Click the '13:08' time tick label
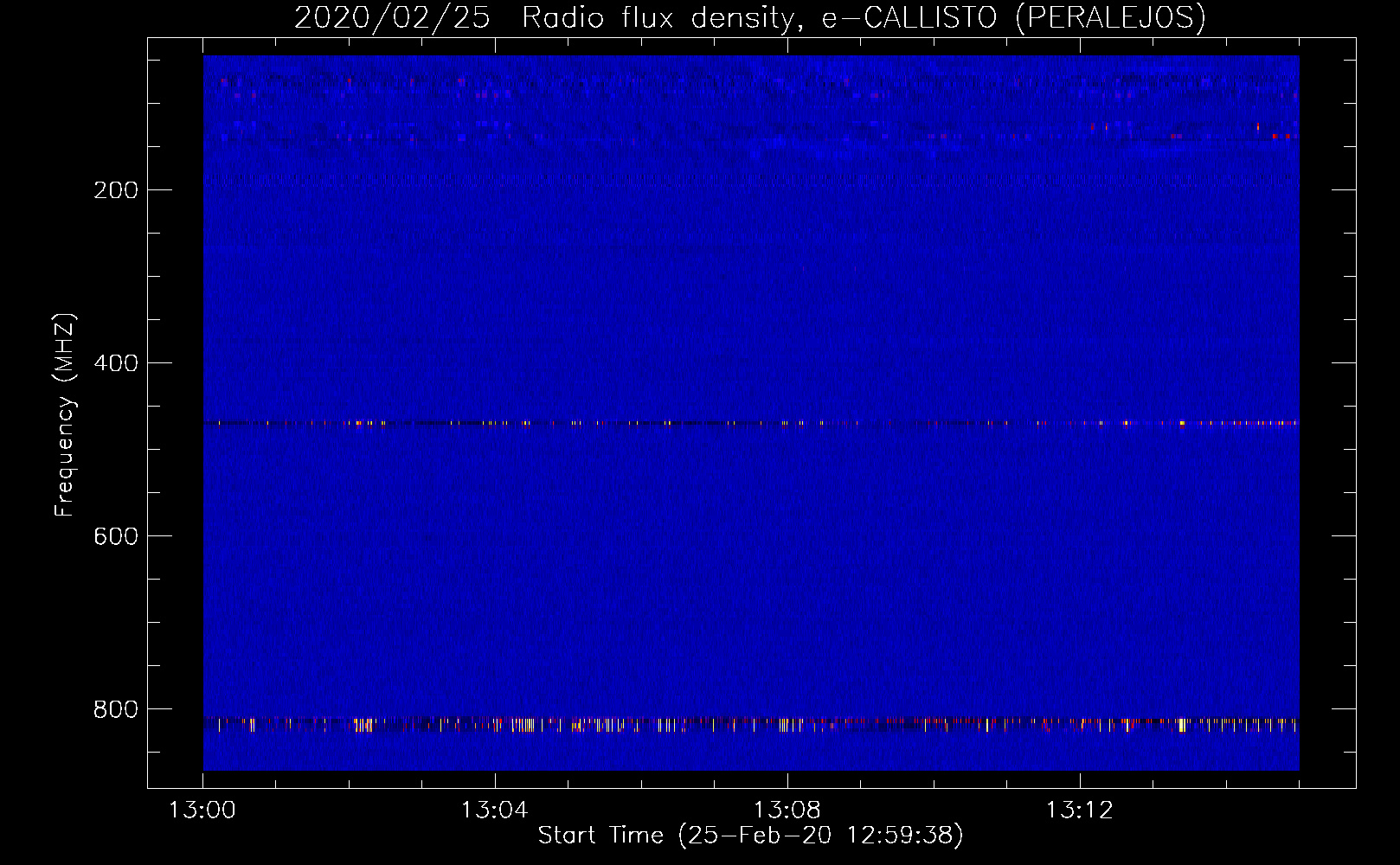1400x865 pixels. (x=787, y=811)
